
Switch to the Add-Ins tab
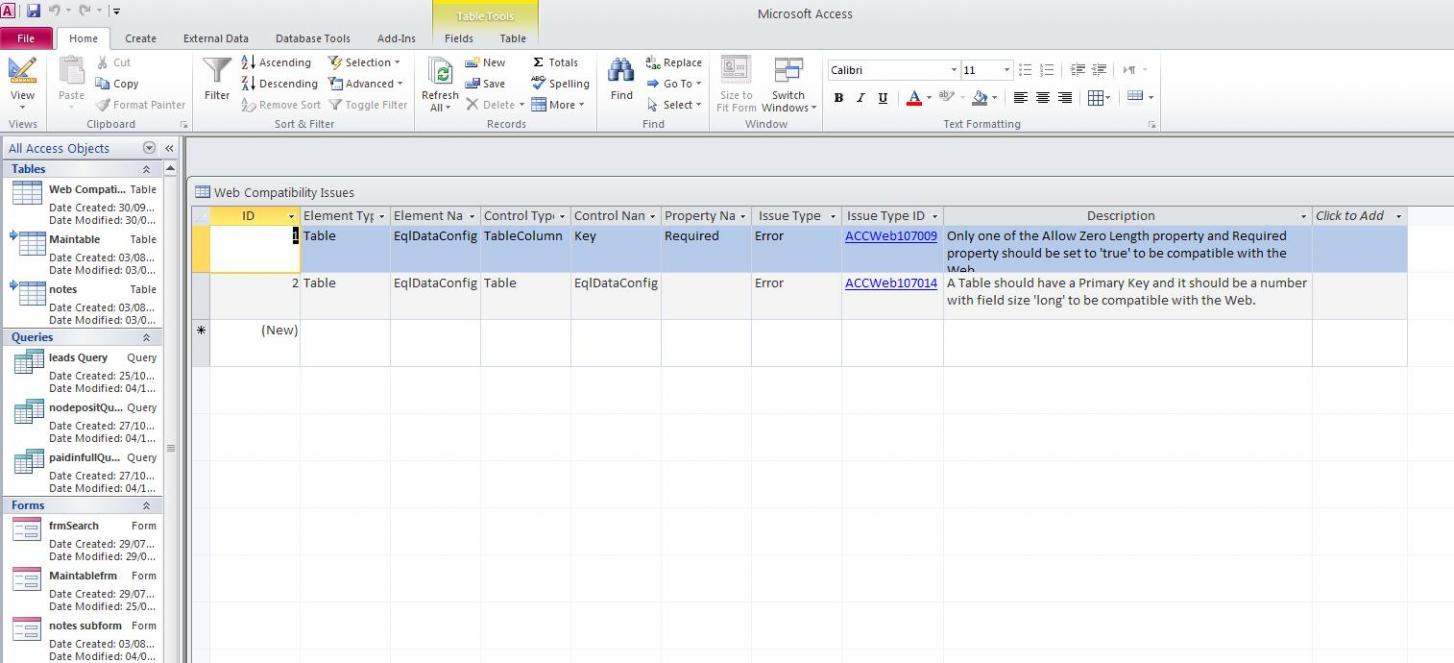pos(396,38)
